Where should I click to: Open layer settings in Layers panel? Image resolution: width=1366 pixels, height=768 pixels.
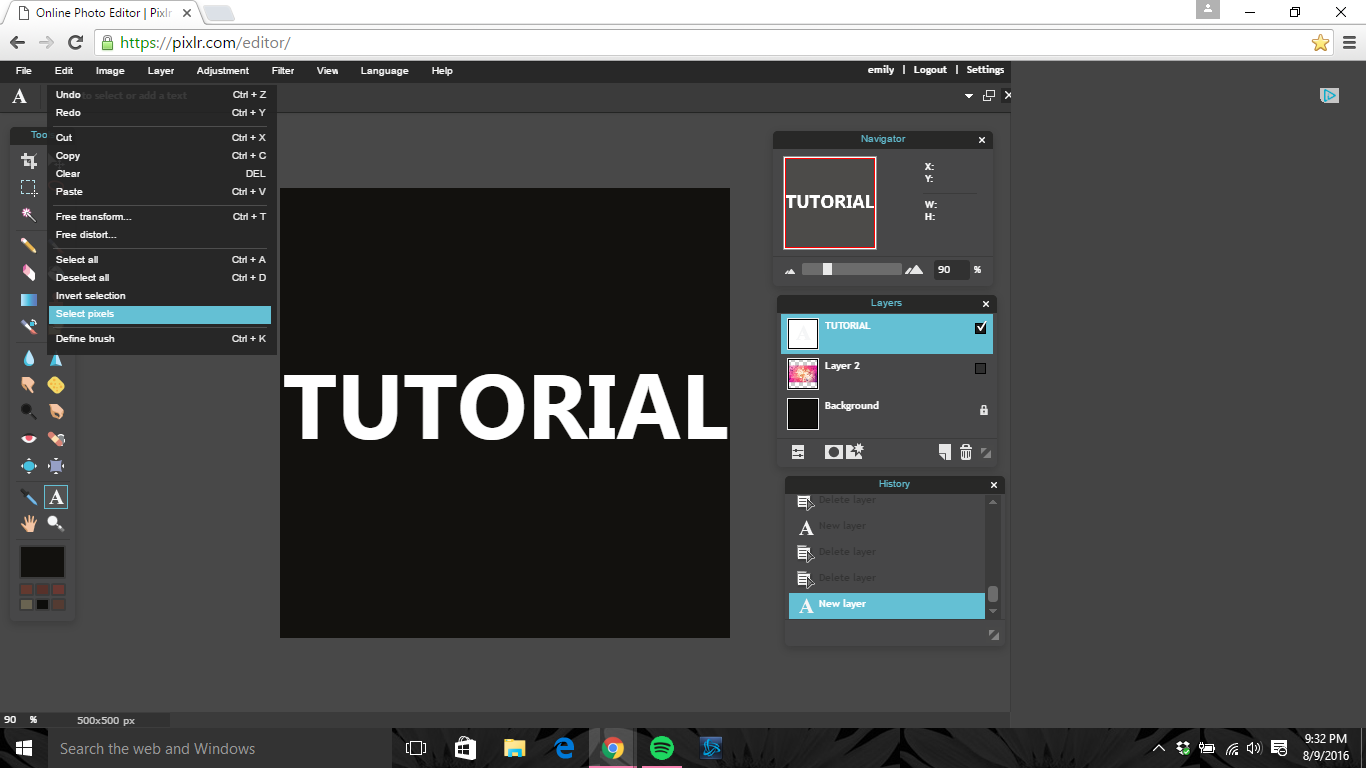pyautogui.click(x=798, y=452)
